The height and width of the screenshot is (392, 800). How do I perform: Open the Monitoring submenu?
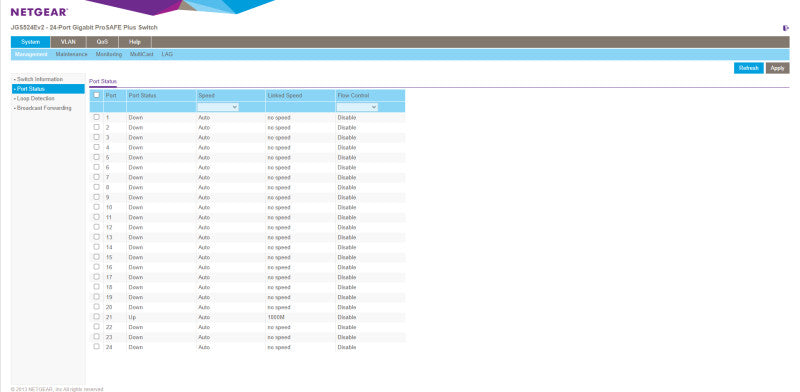109,54
